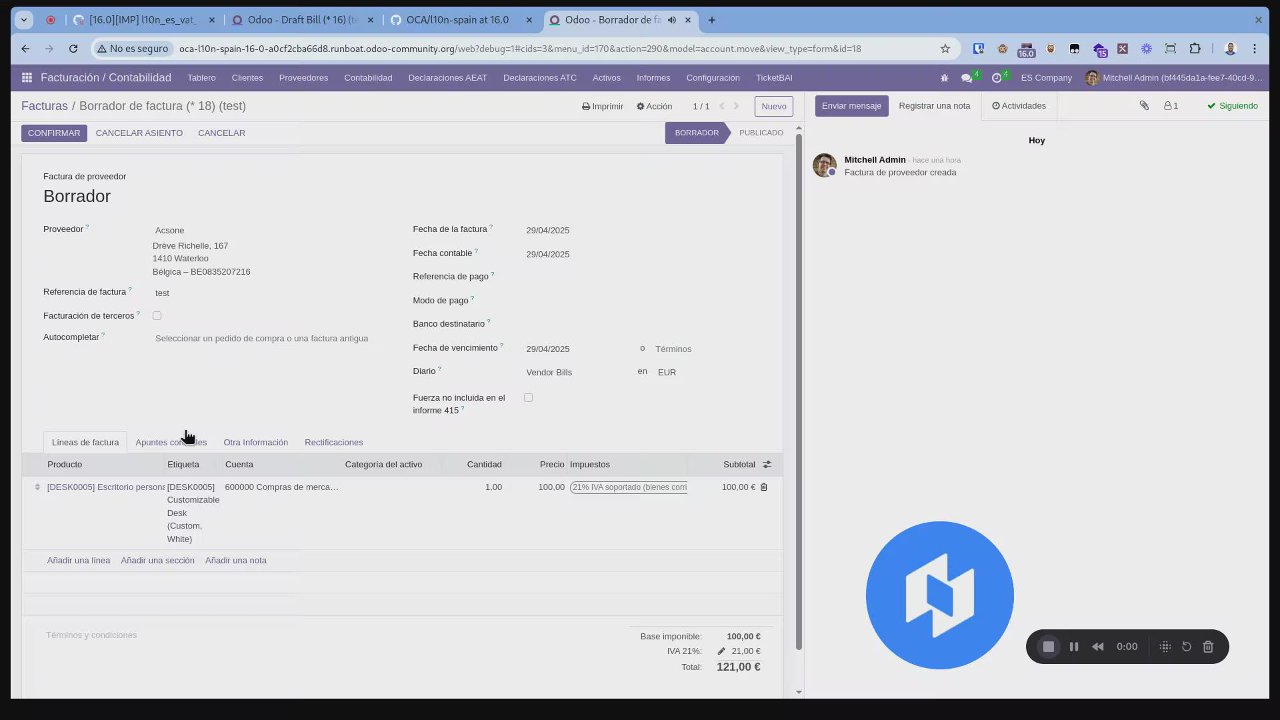Go to the next record arrow
This screenshot has height=720, width=1280.
[x=737, y=106]
